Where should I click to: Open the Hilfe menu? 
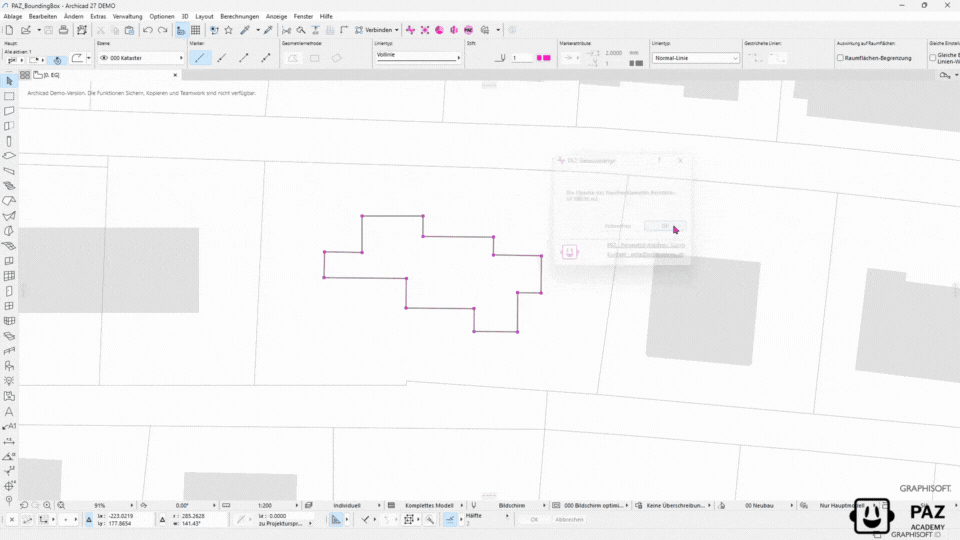click(326, 17)
